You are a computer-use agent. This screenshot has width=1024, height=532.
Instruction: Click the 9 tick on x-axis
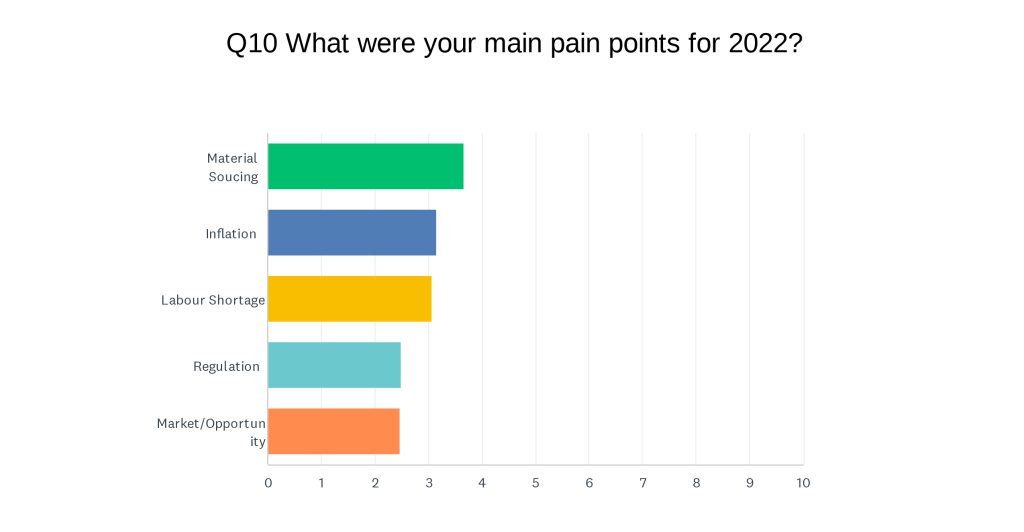coord(750,483)
